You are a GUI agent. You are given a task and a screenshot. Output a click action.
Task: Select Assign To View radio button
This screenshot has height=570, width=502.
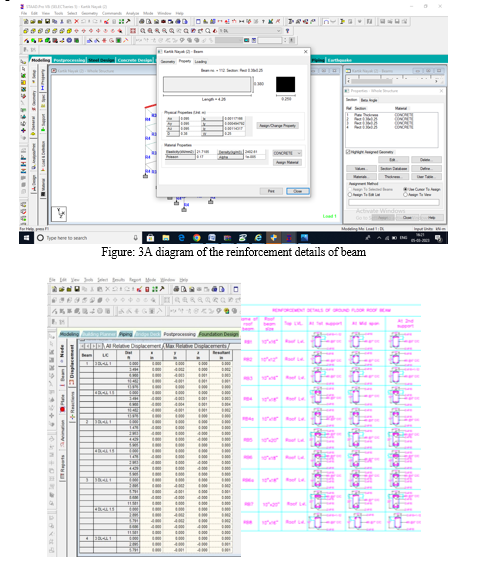[x=405, y=195]
